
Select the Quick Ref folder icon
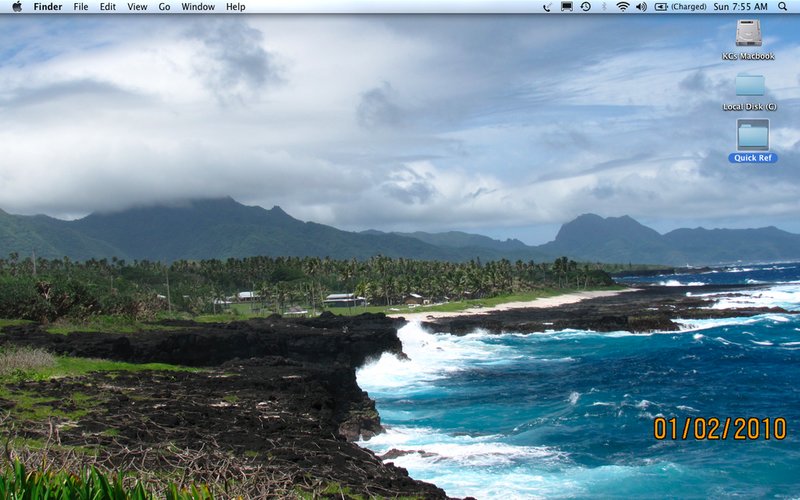[x=753, y=135]
